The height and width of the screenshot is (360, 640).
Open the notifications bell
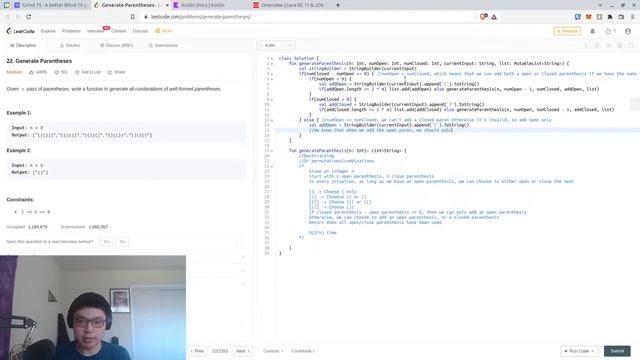593,31
